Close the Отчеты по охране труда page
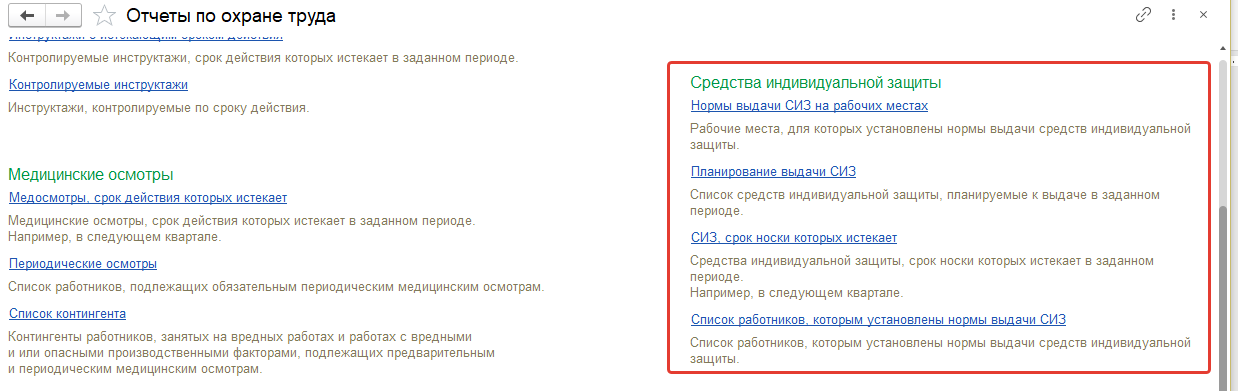 1203,16
